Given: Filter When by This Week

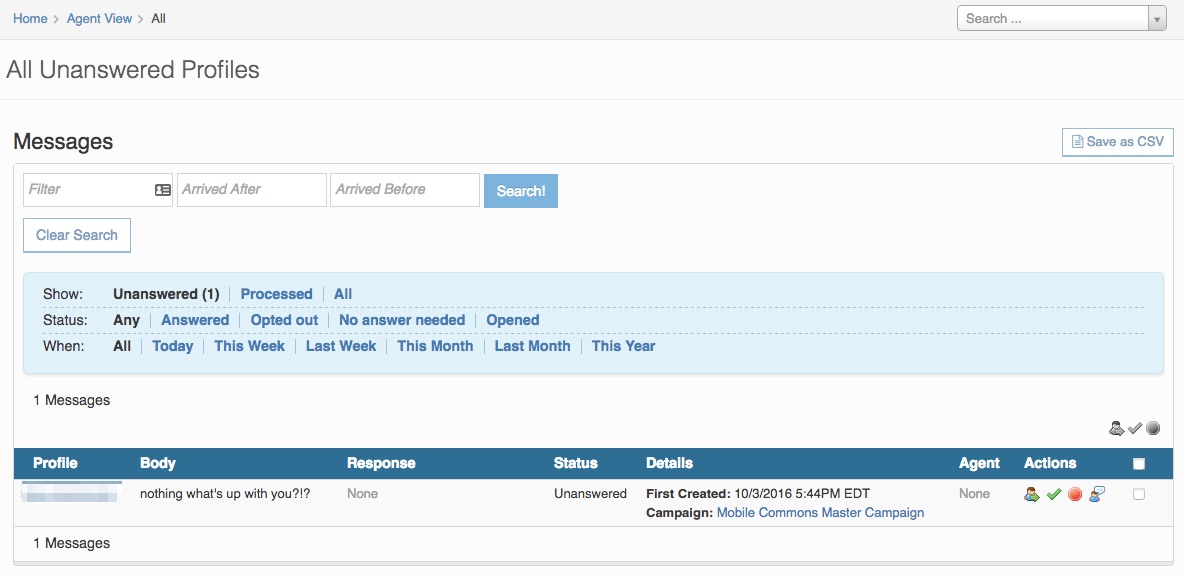Looking at the screenshot, I should pos(250,346).
